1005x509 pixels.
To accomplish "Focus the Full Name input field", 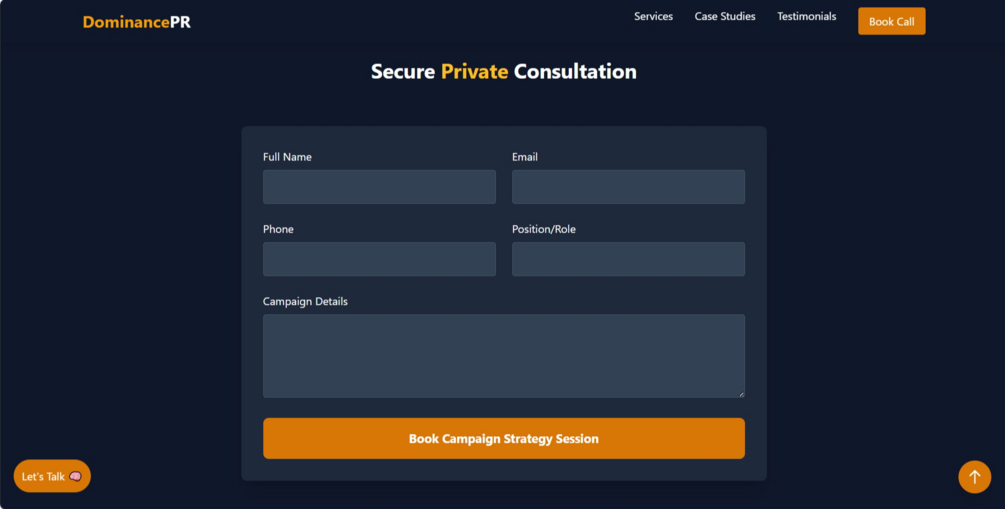I will tap(379, 187).
